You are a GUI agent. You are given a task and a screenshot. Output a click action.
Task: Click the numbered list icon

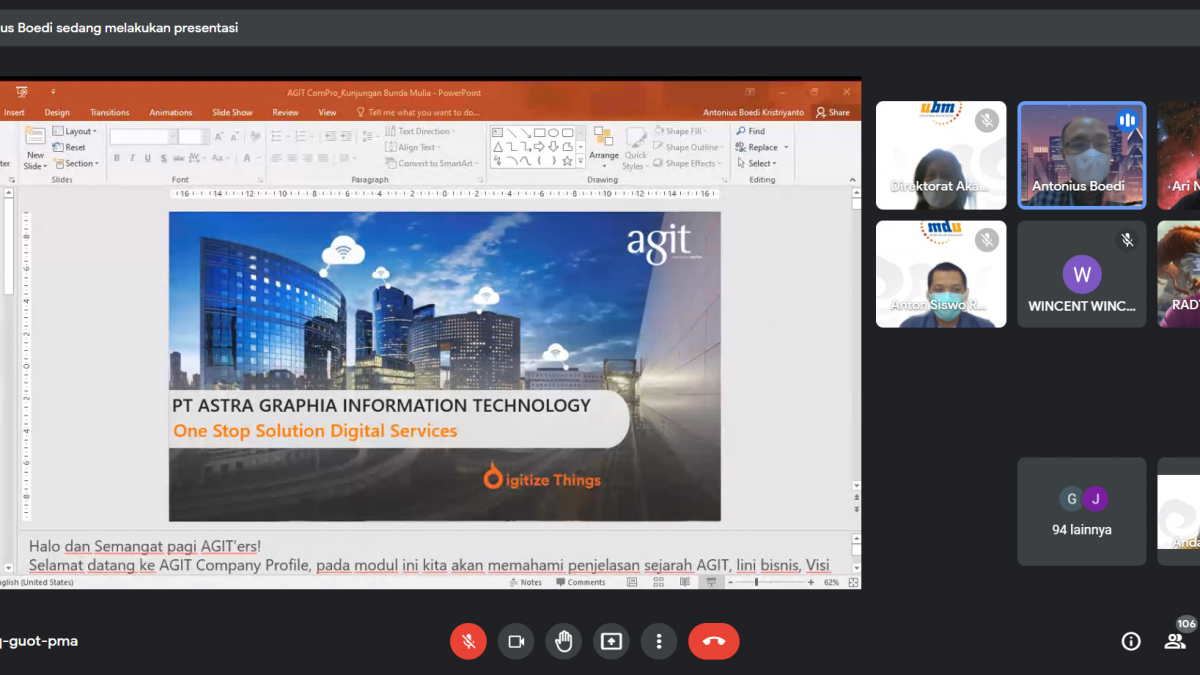point(302,134)
